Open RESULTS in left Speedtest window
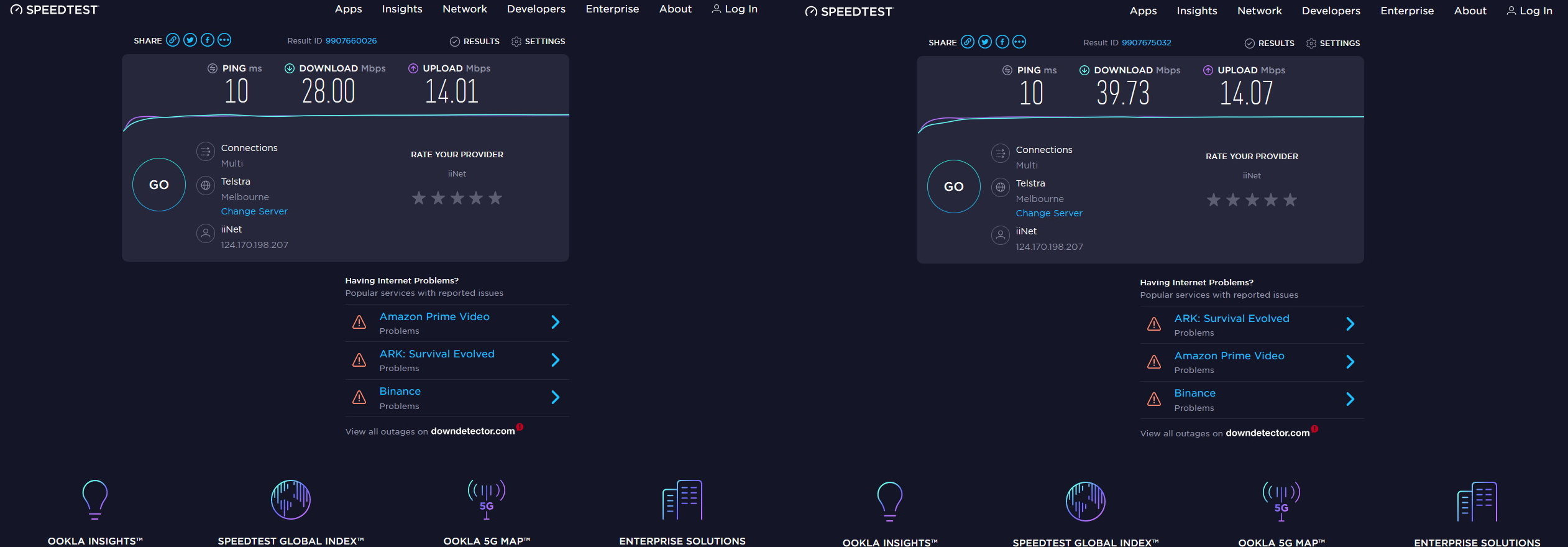Viewport: 1568px width, 547px height. point(475,42)
